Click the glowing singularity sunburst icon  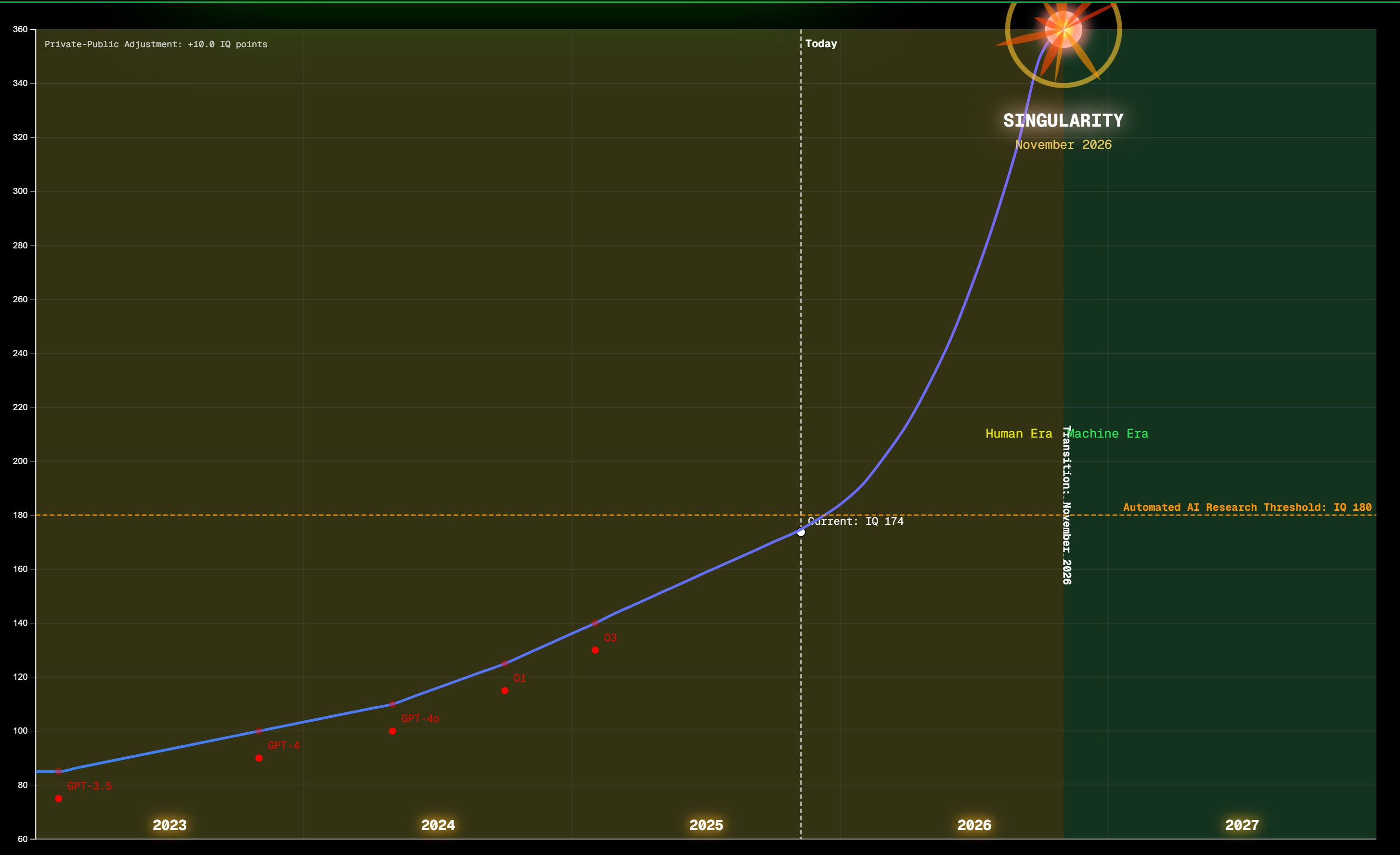[1063, 29]
